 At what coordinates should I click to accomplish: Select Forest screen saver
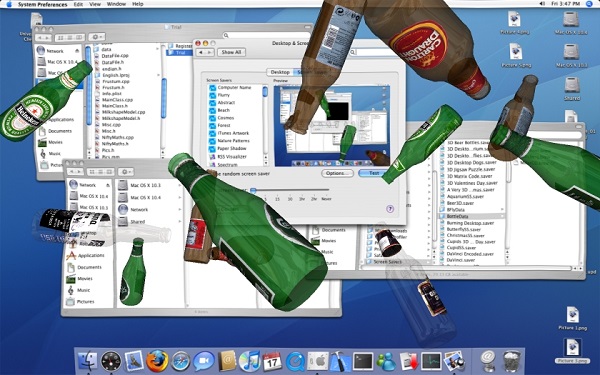click(x=224, y=126)
